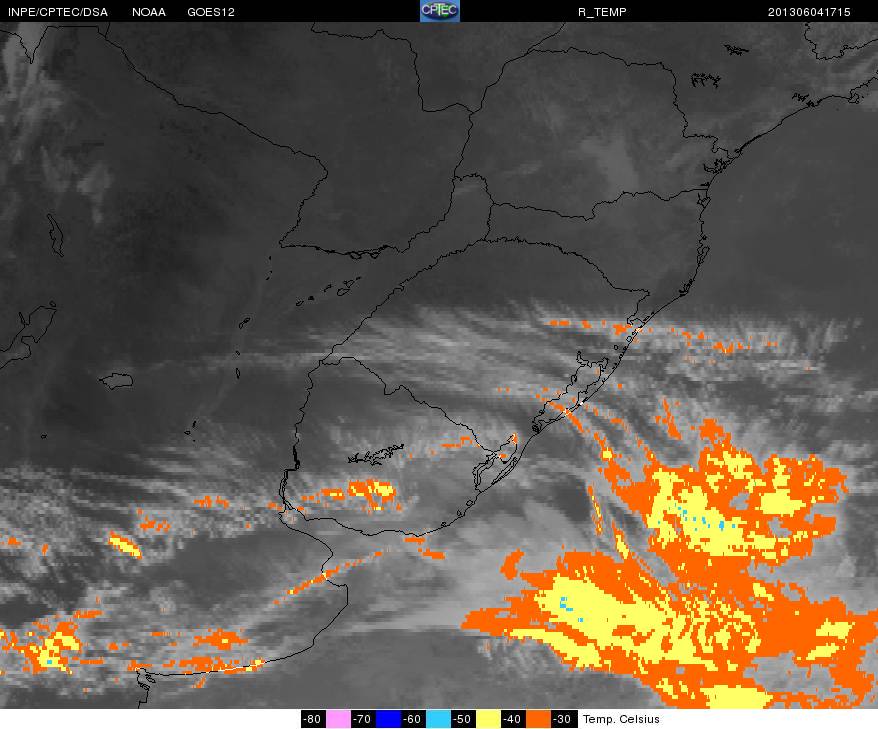
Task: Select the -80 legend value
Action: coord(313,719)
